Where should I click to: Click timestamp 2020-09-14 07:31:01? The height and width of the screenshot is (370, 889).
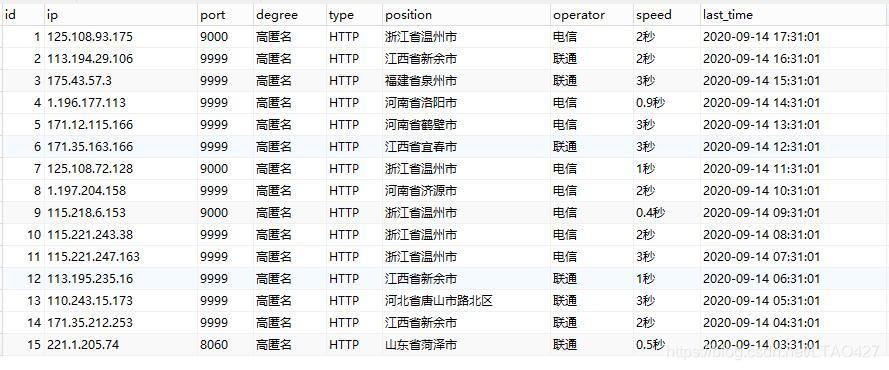coord(761,257)
